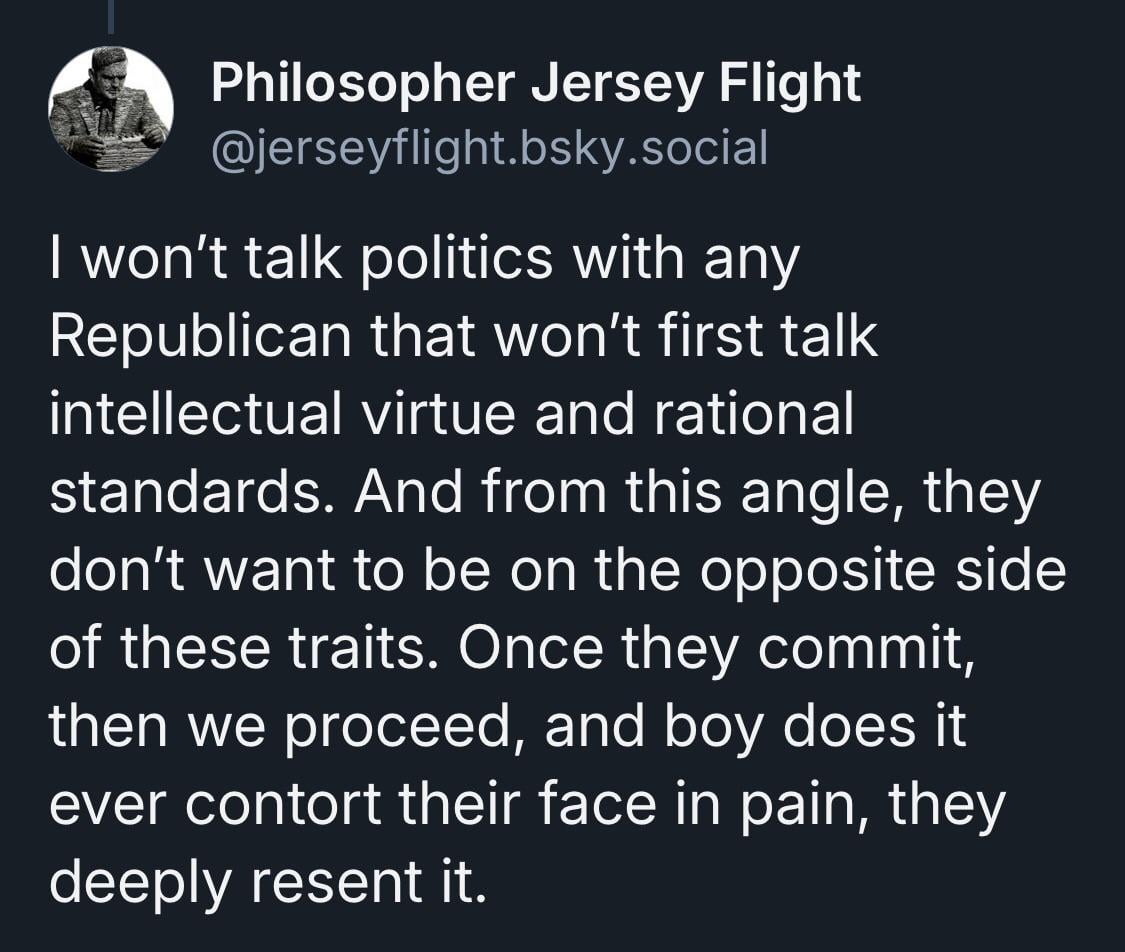This screenshot has height=952, width=1125.
Task: Click the display name Philosopher Jersey Flight
Action: [535, 83]
